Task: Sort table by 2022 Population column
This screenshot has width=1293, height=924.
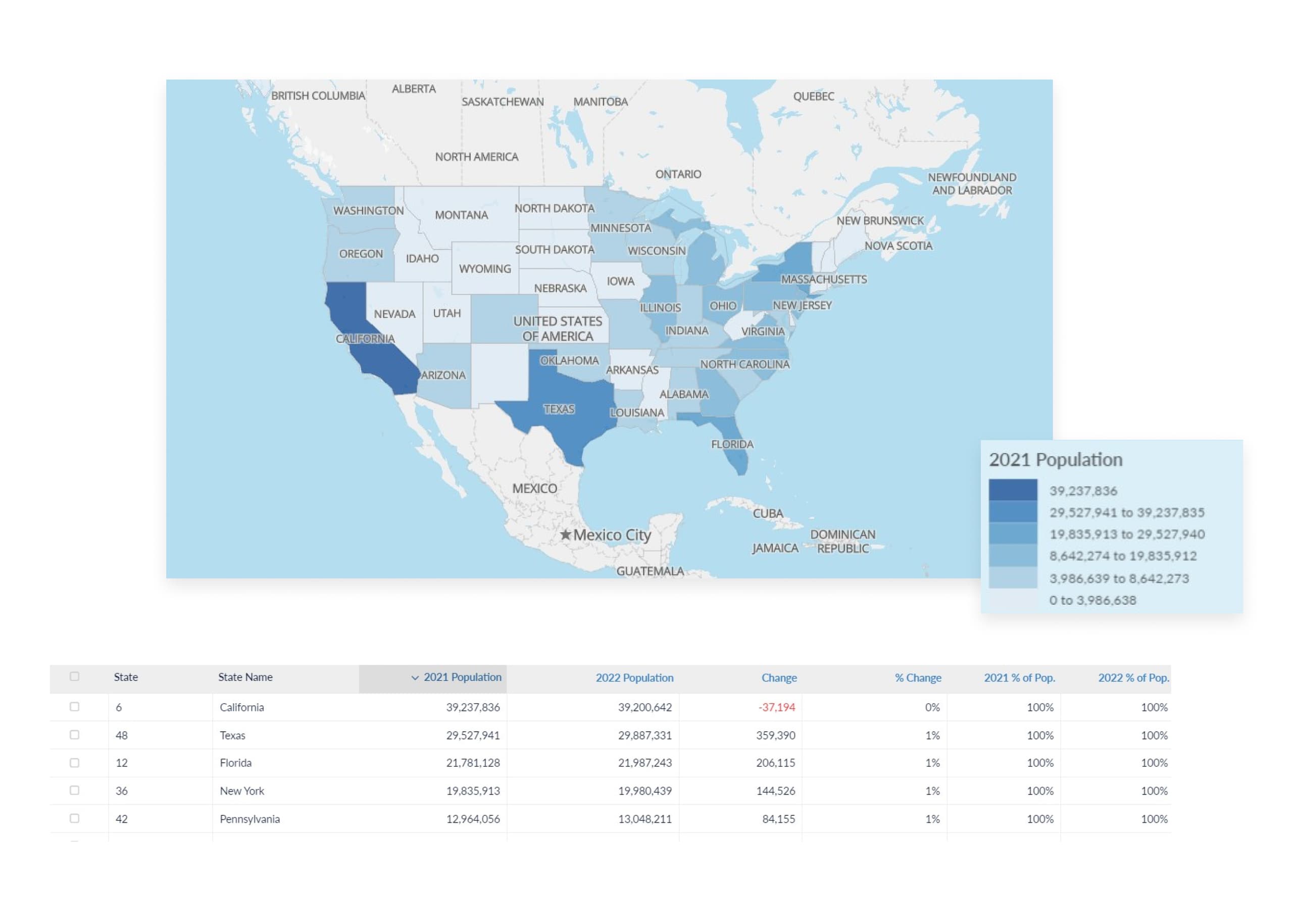Action: click(x=634, y=677)
